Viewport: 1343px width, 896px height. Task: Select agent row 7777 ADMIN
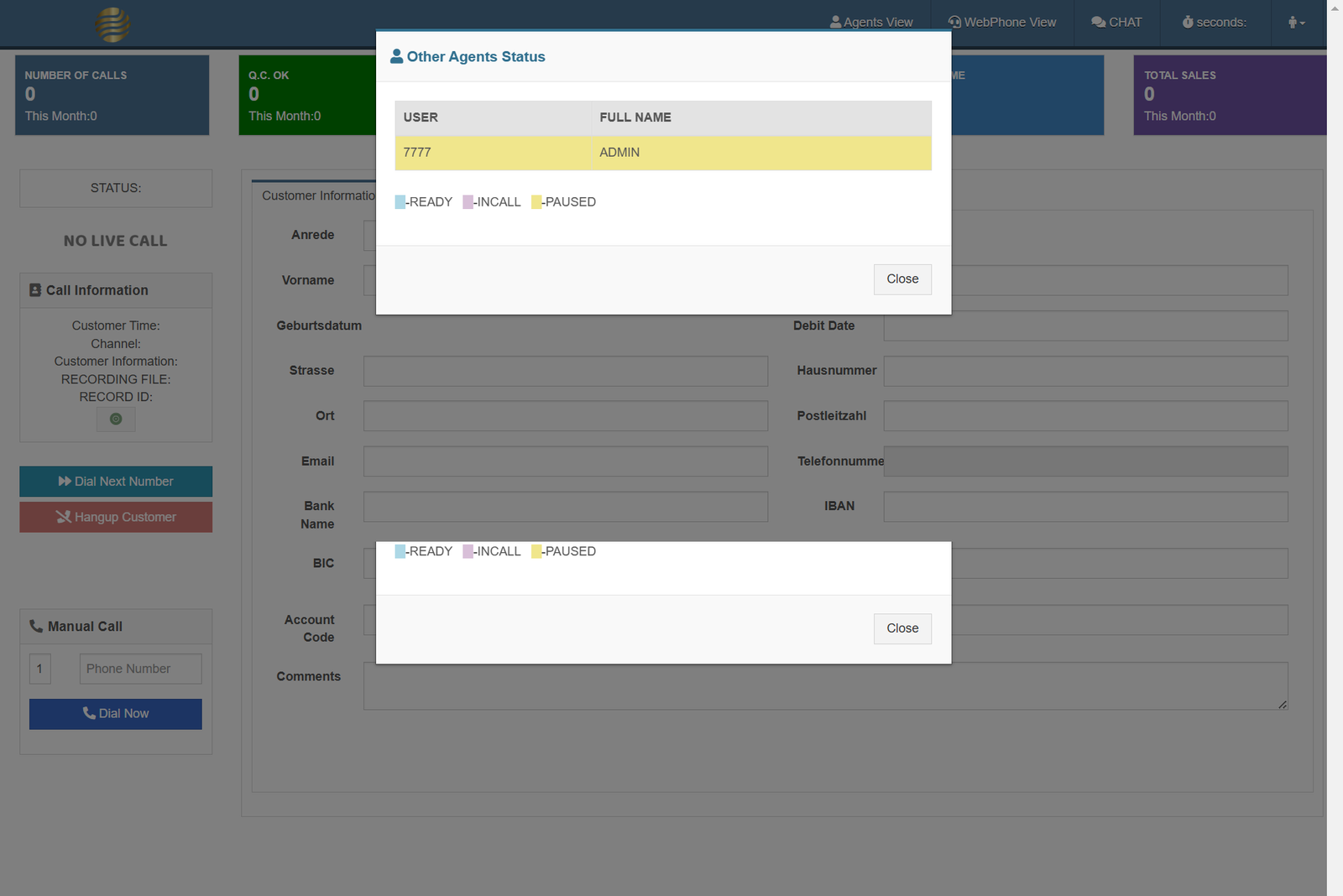663,153
